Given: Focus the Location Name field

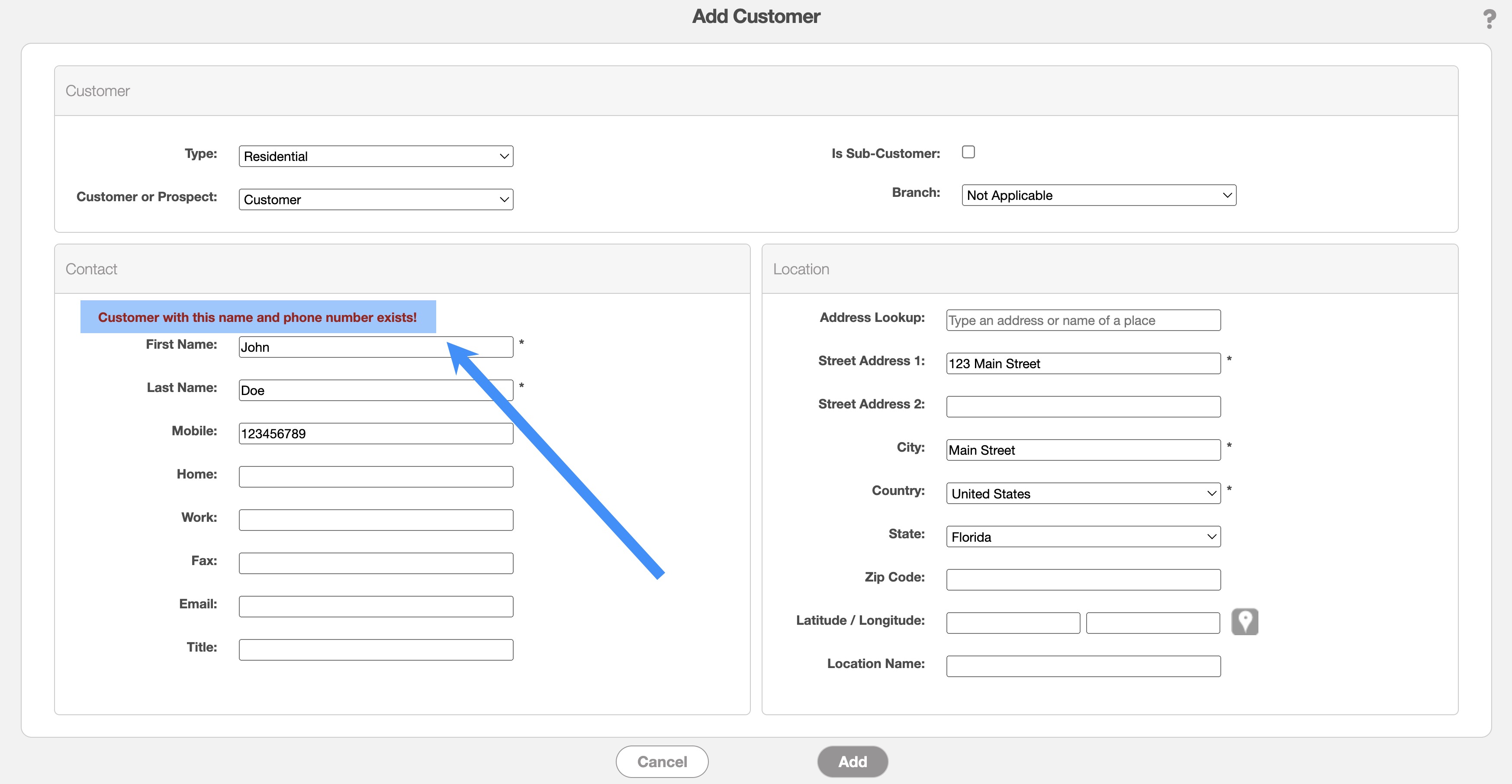Looking at the screenshot, I should click(1083, 667).
